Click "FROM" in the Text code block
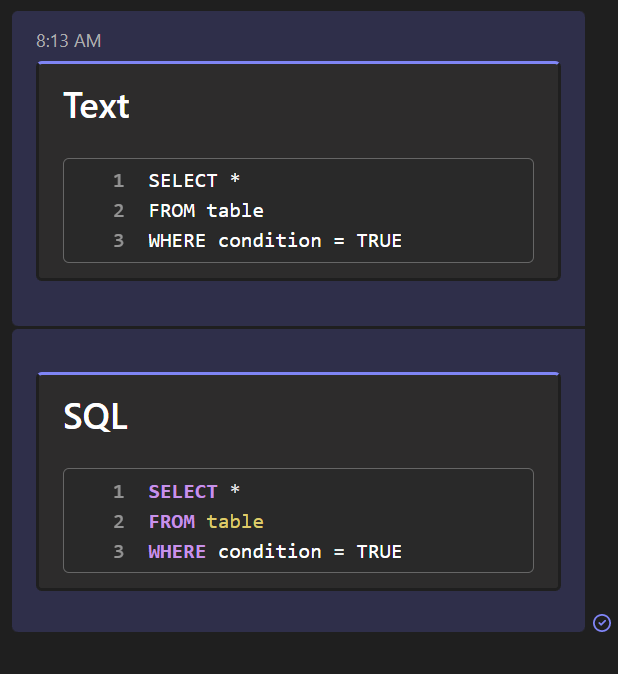618x674 pixels. [x=171, y=211]
